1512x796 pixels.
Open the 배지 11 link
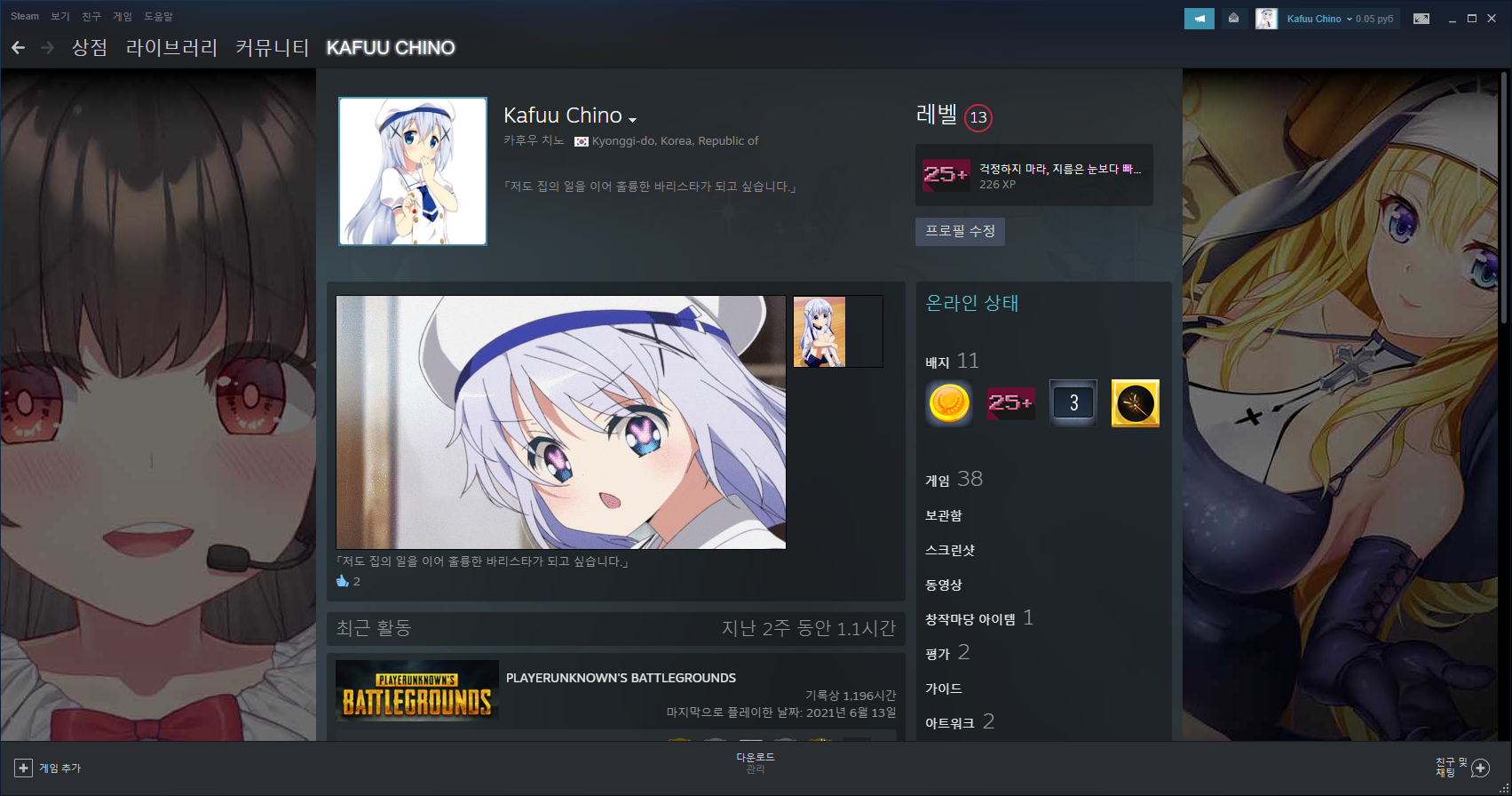(952, 361)
